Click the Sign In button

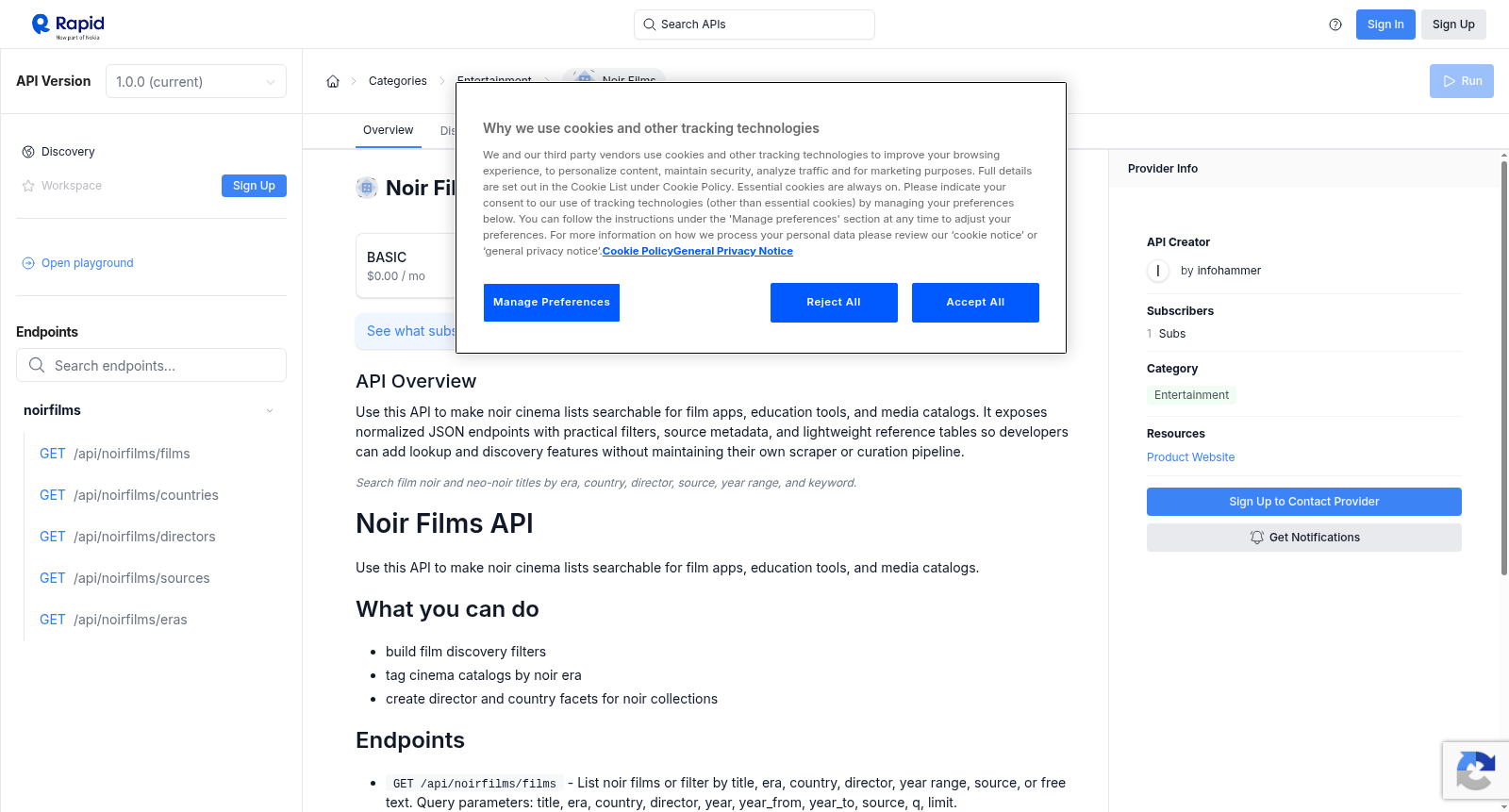pos(1385,25)
